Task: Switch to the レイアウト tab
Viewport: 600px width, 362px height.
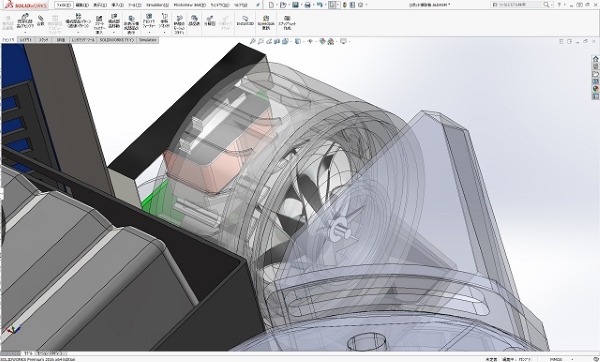Action: coord(26,40)
